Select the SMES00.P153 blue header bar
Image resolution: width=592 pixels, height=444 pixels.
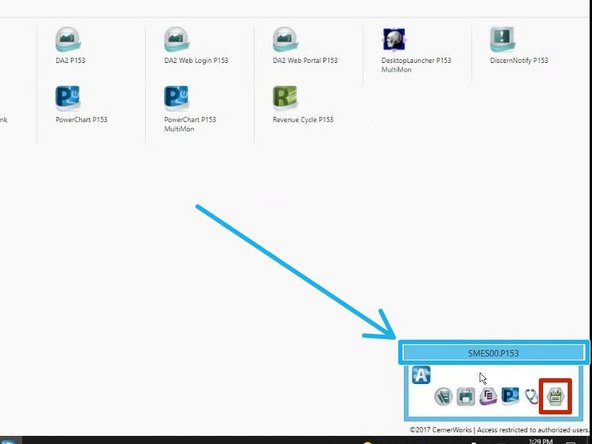494,353
